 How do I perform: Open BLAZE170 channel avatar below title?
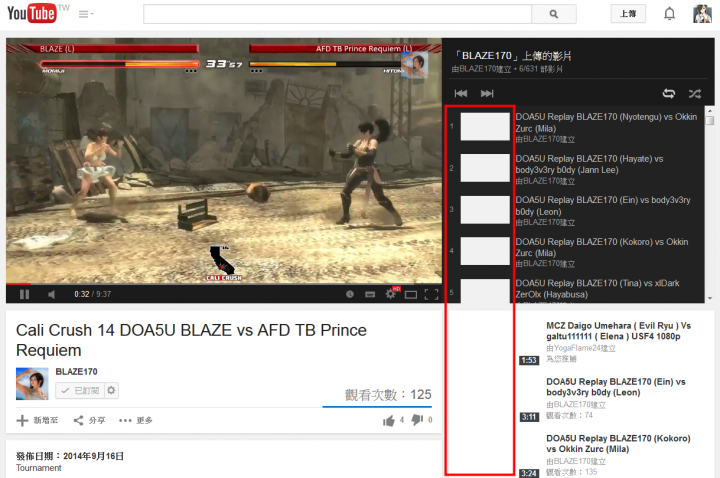pos(32,384)
